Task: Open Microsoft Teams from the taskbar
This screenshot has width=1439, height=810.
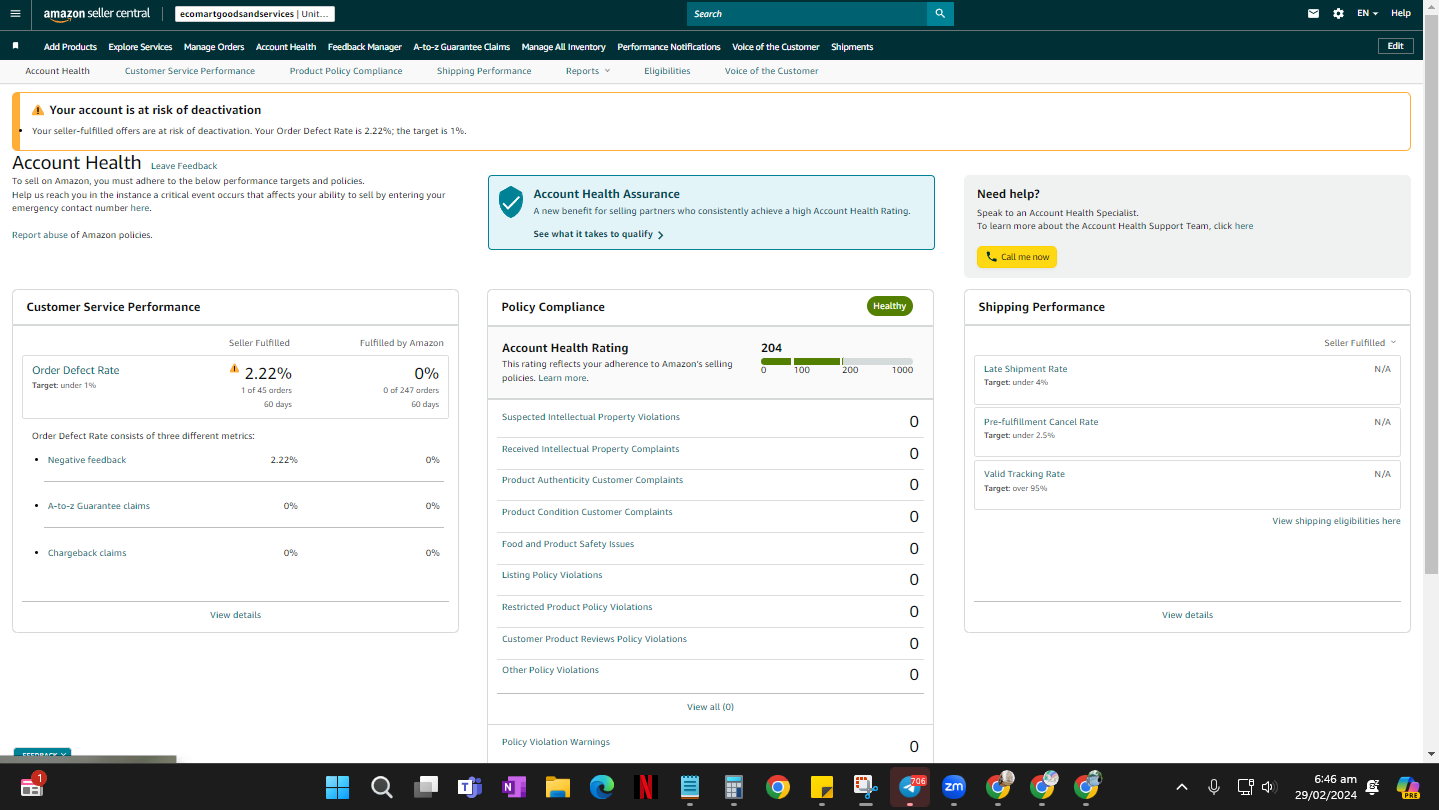Action: (469, 787)
